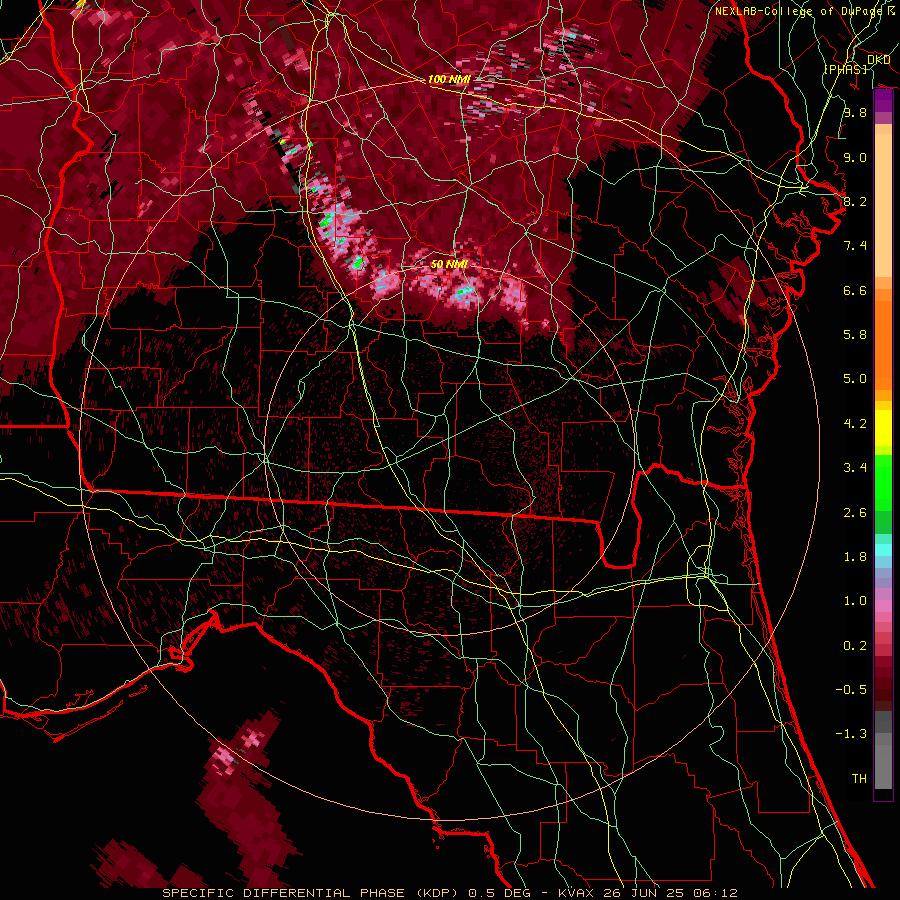Select the 5.8 value on the color scale
The width and height of the screenshot is (900, 900).
point(855,335)
